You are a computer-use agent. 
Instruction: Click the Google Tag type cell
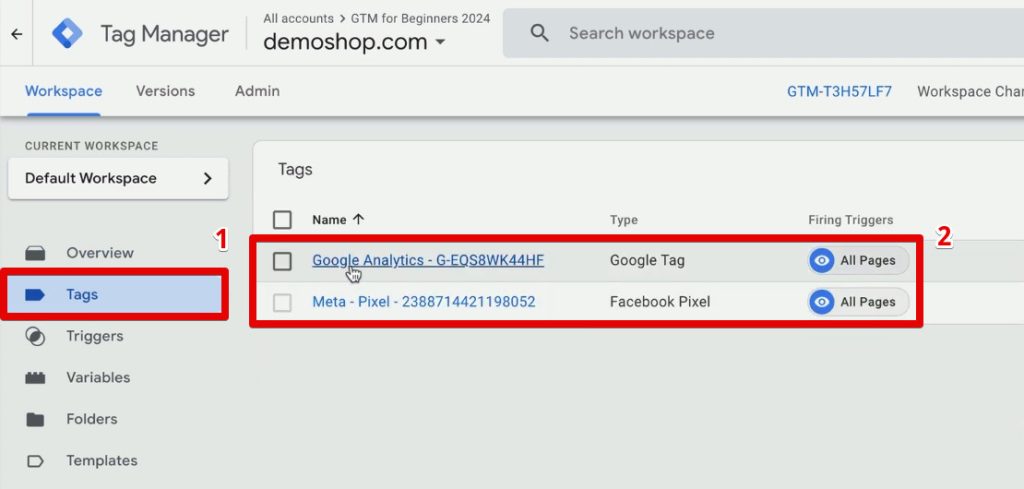coord(647,260)
